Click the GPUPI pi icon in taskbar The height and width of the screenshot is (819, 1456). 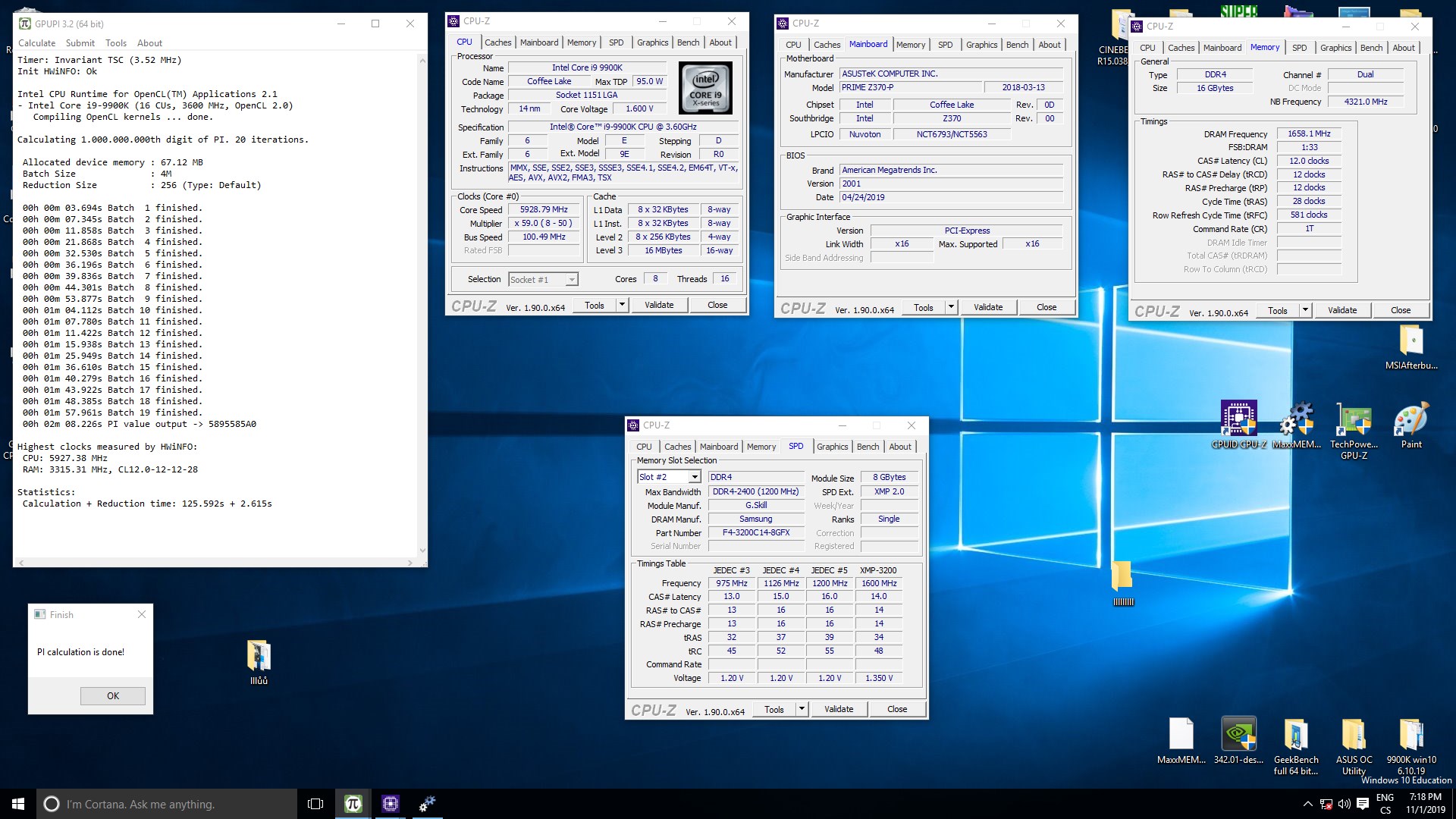(353, 804)
